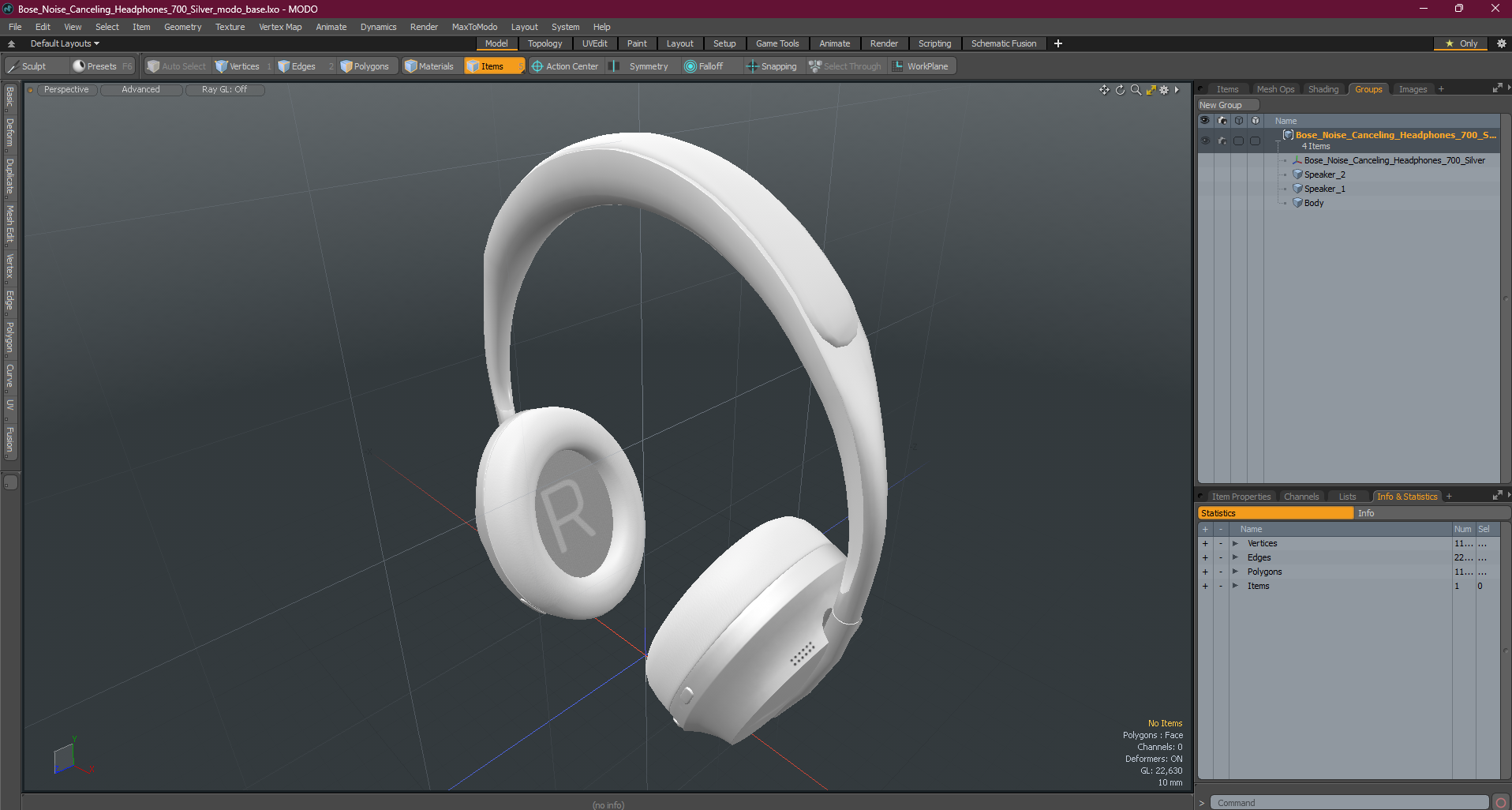Expand the Groups panel with the maximize icon
Viewport: 1512px width, 810px height.
coord(1497,88)
